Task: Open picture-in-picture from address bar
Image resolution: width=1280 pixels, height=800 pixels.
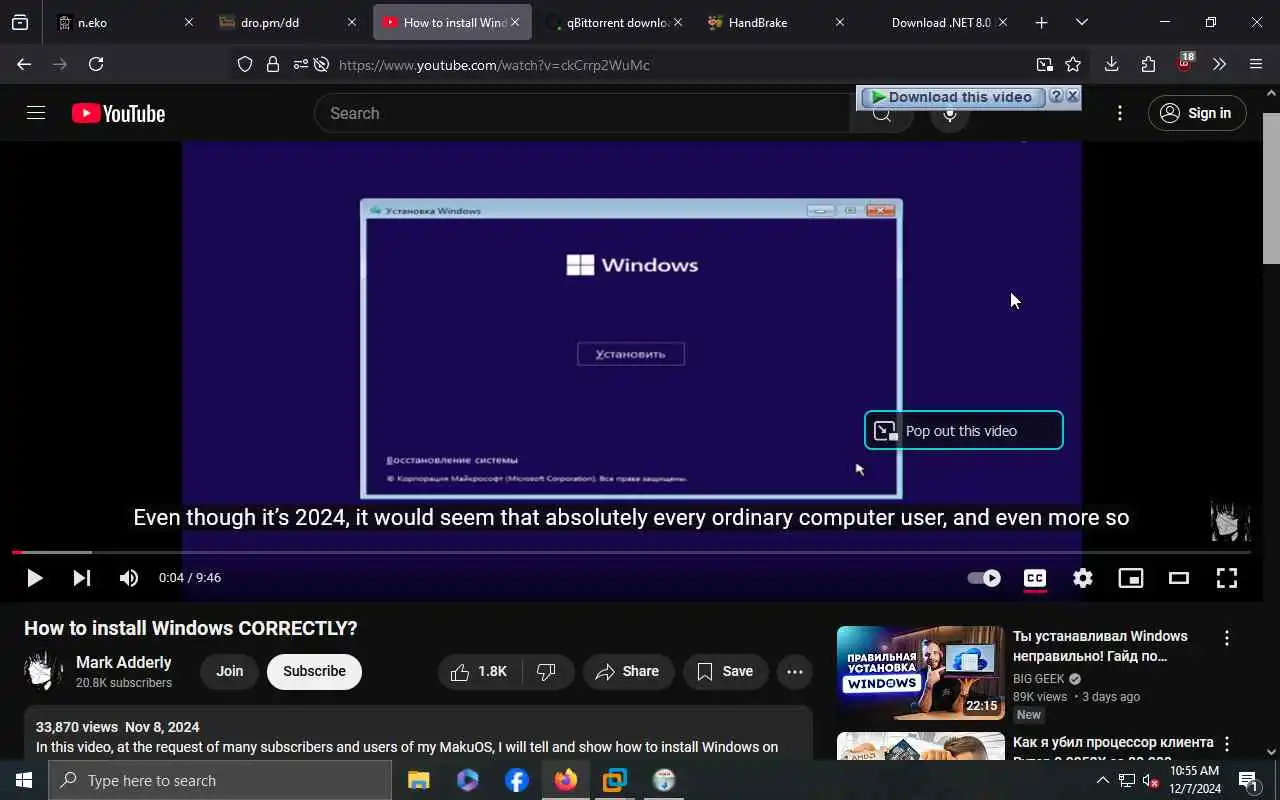Action: pos(1044,65)
